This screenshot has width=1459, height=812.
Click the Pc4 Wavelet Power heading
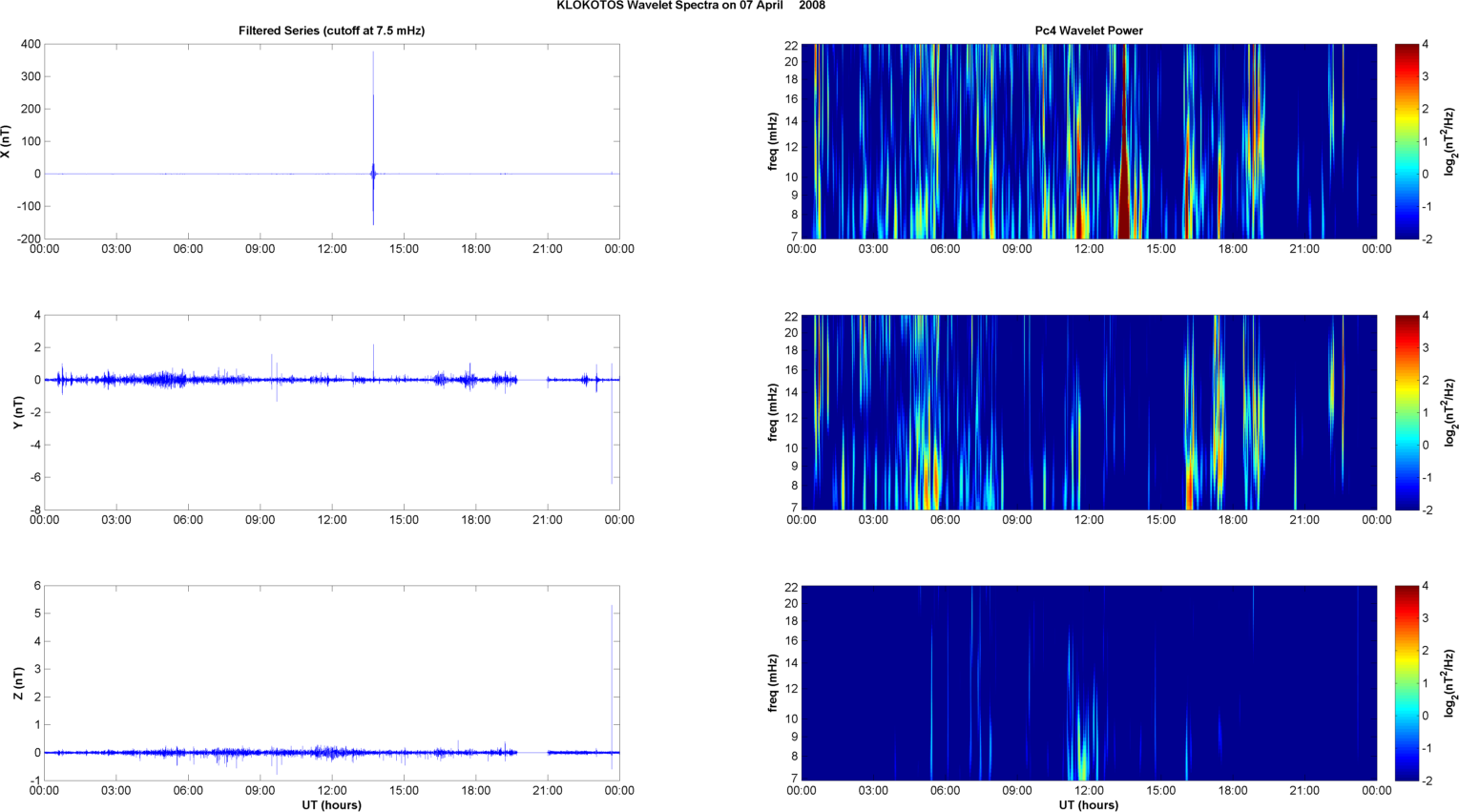(x=1089, y=31)
